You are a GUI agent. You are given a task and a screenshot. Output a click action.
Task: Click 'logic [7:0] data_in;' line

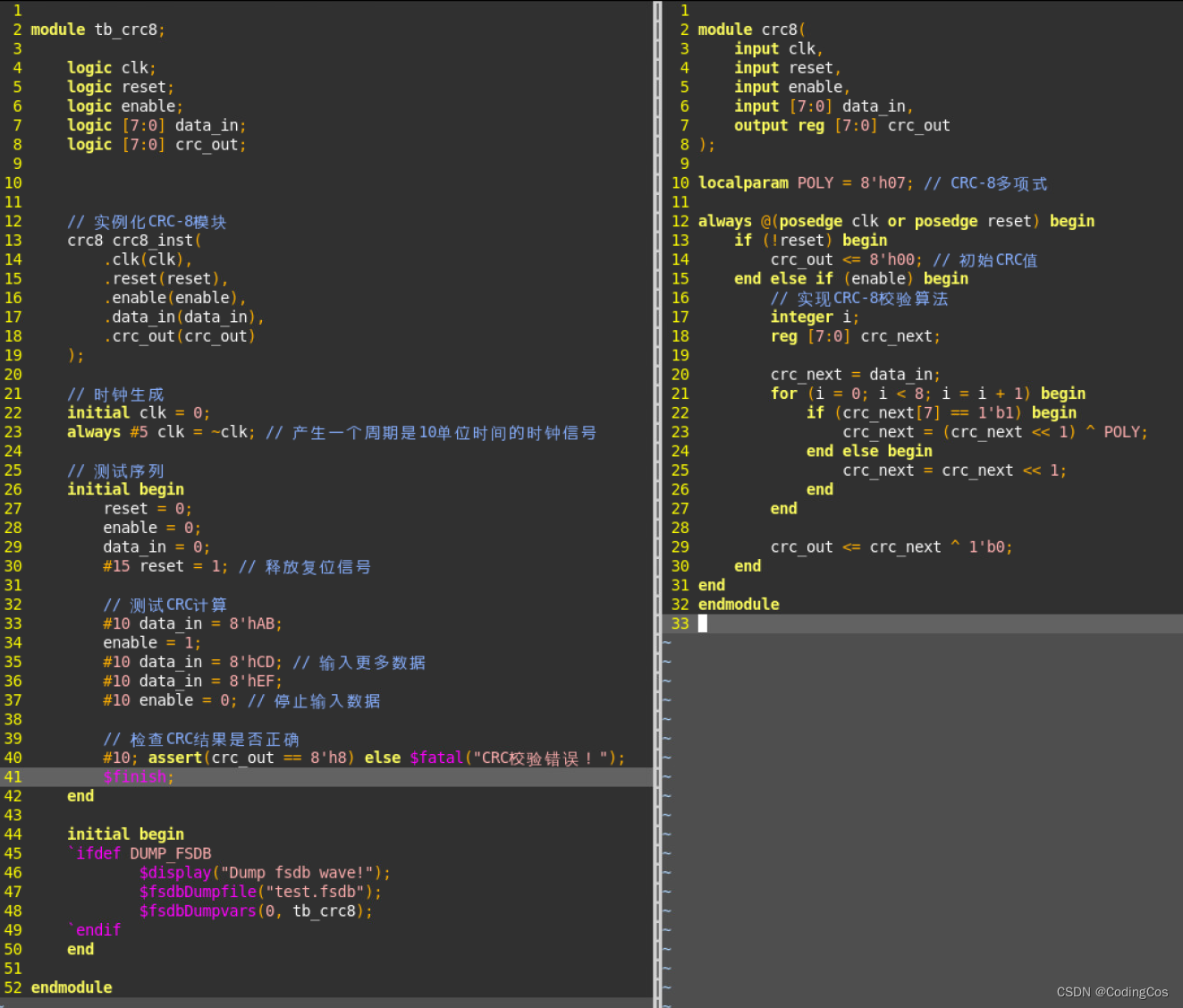(156, 125)
